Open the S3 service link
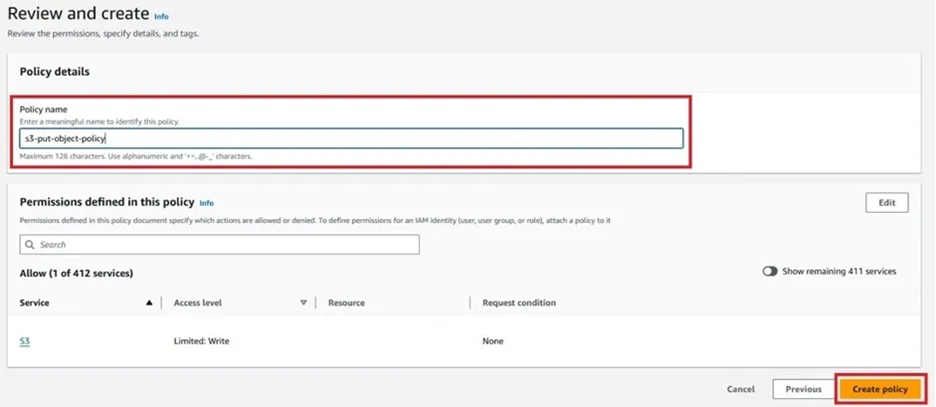936x407 pixels. coord(25,341)
